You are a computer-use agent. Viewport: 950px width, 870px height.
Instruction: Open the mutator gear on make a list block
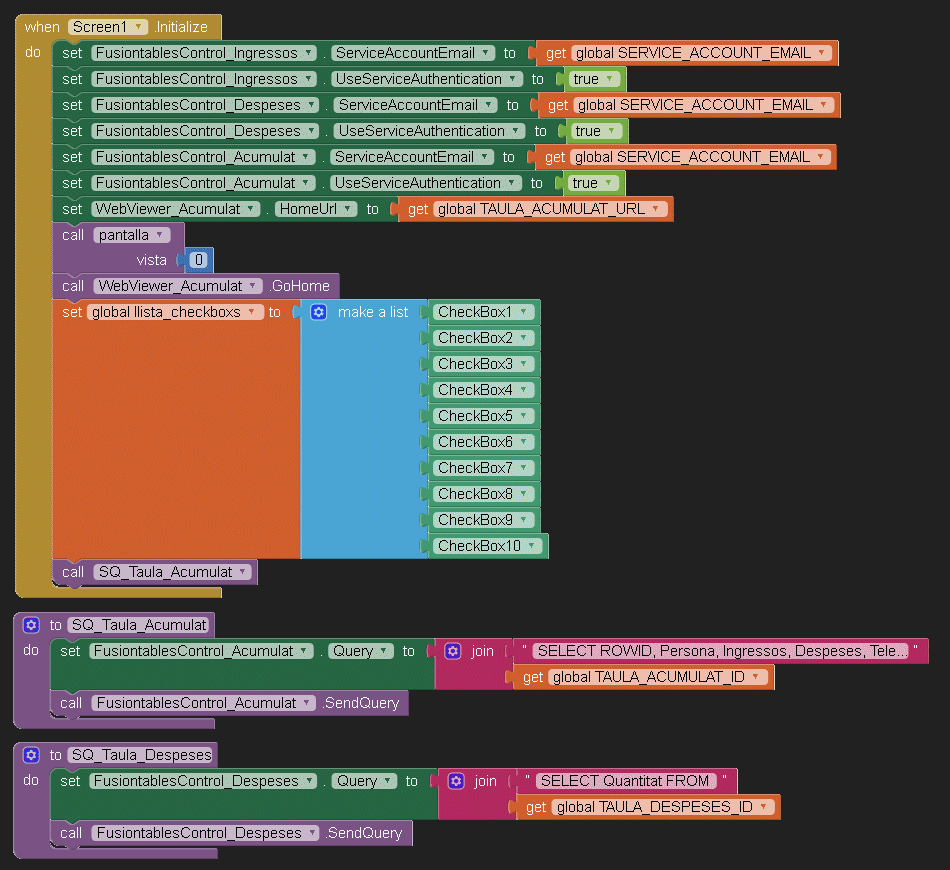(x=319, y=312)
